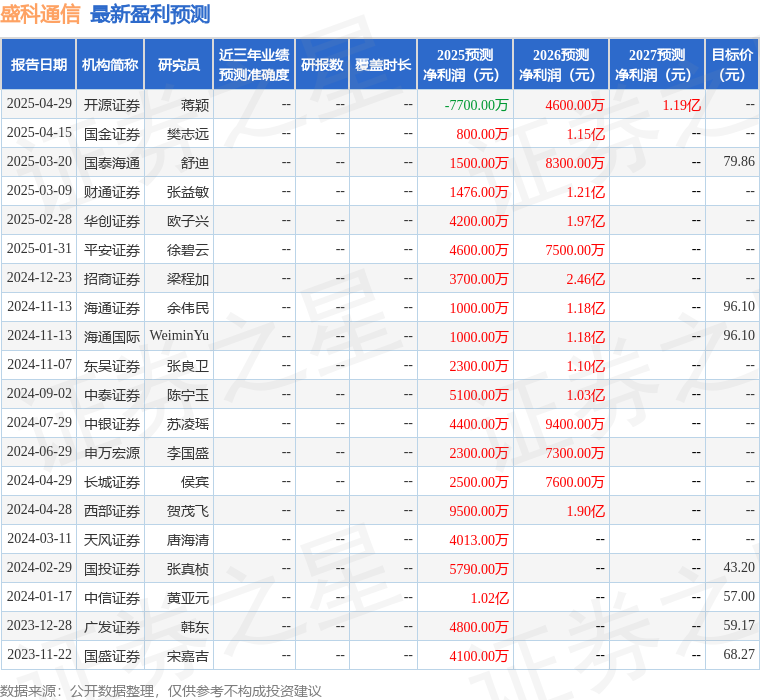This screenshot has width=760, height=700.
Task: Click the 长城证券 institution cell
Action: (112, 482)
